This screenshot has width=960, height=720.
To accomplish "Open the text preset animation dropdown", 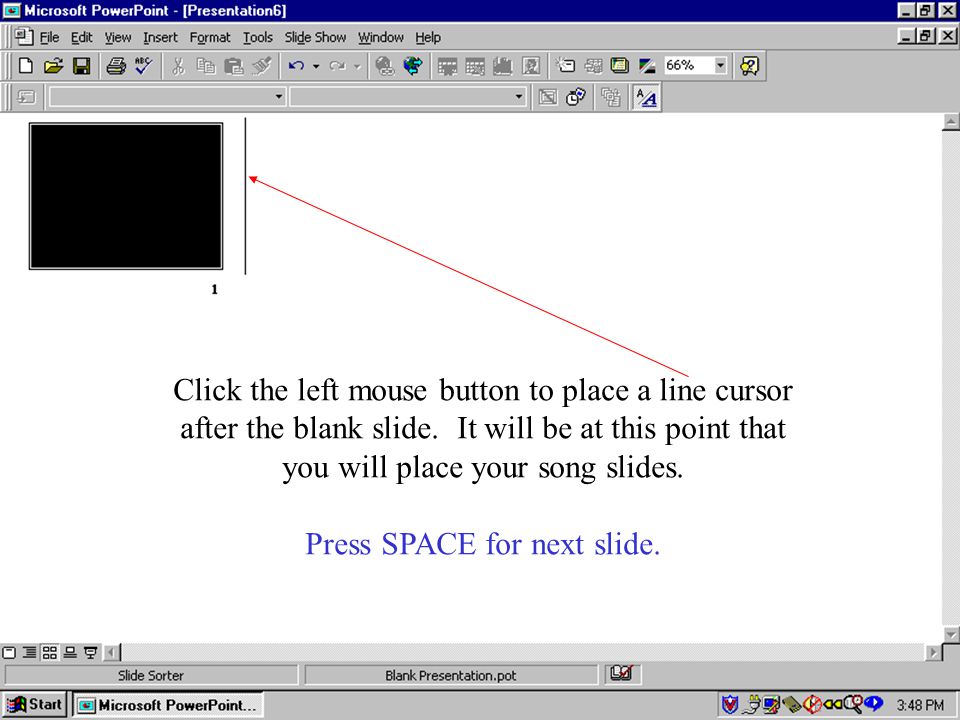I will click(519, 97).
